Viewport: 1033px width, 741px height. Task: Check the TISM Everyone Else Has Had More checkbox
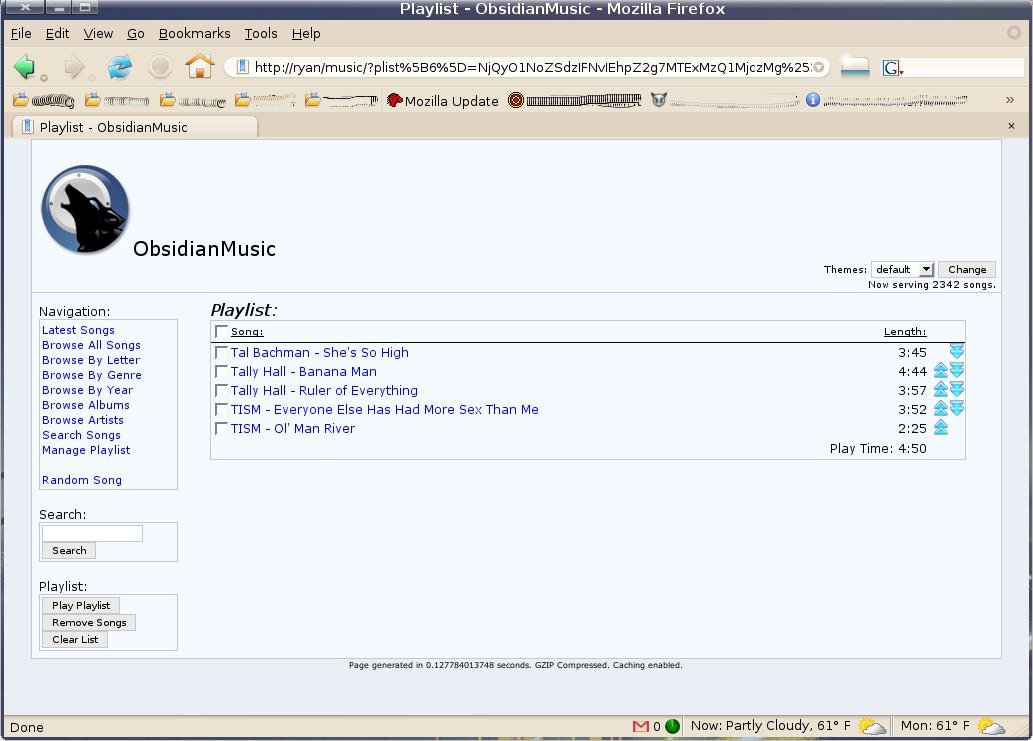(x=221, y=410)
